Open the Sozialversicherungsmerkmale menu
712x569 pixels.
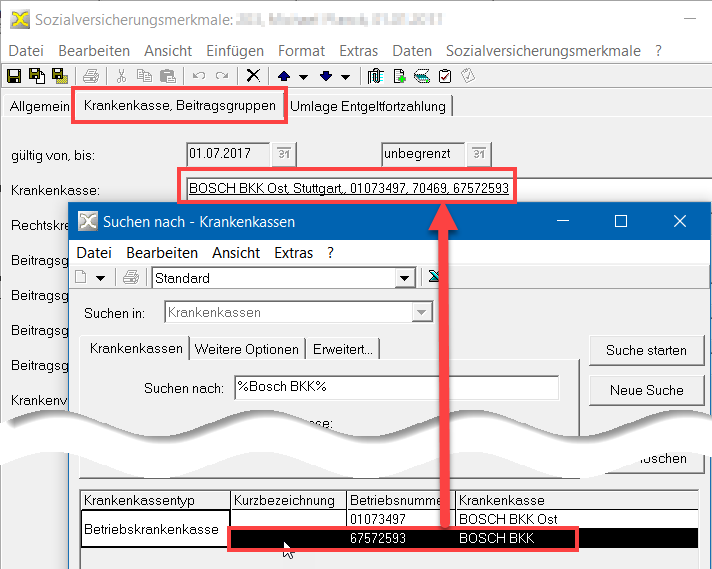click(x=543, y=51)
